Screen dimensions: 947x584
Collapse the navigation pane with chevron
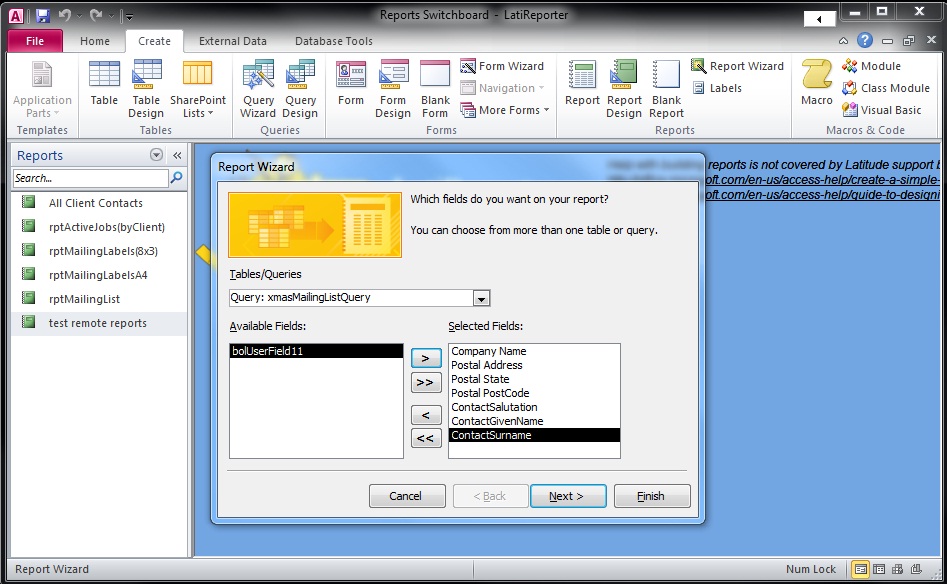(x=177, y=155)
